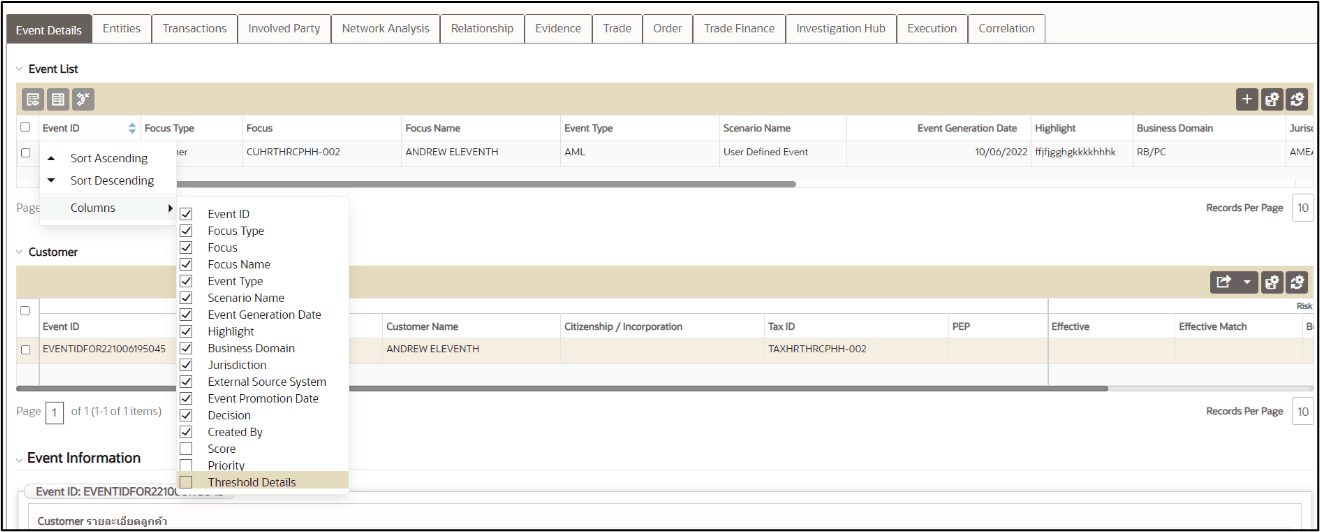This screenshot has height=532, width=1320.
Task: Click the plus icon in Event List toolbar
Action: (1247, 99)
